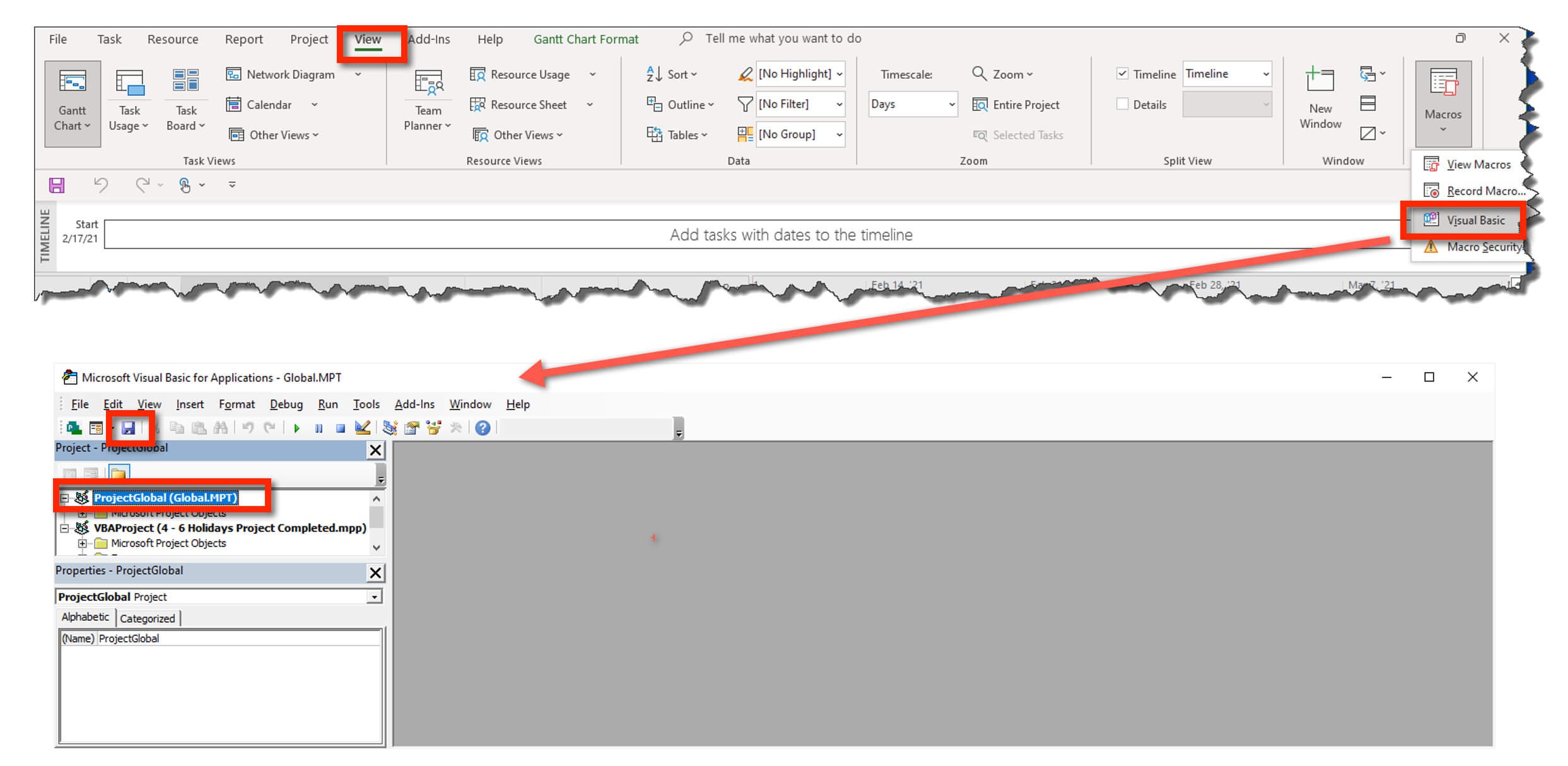Uncheck the Timeline checkbox
1568x766 pixels.
1122,74
